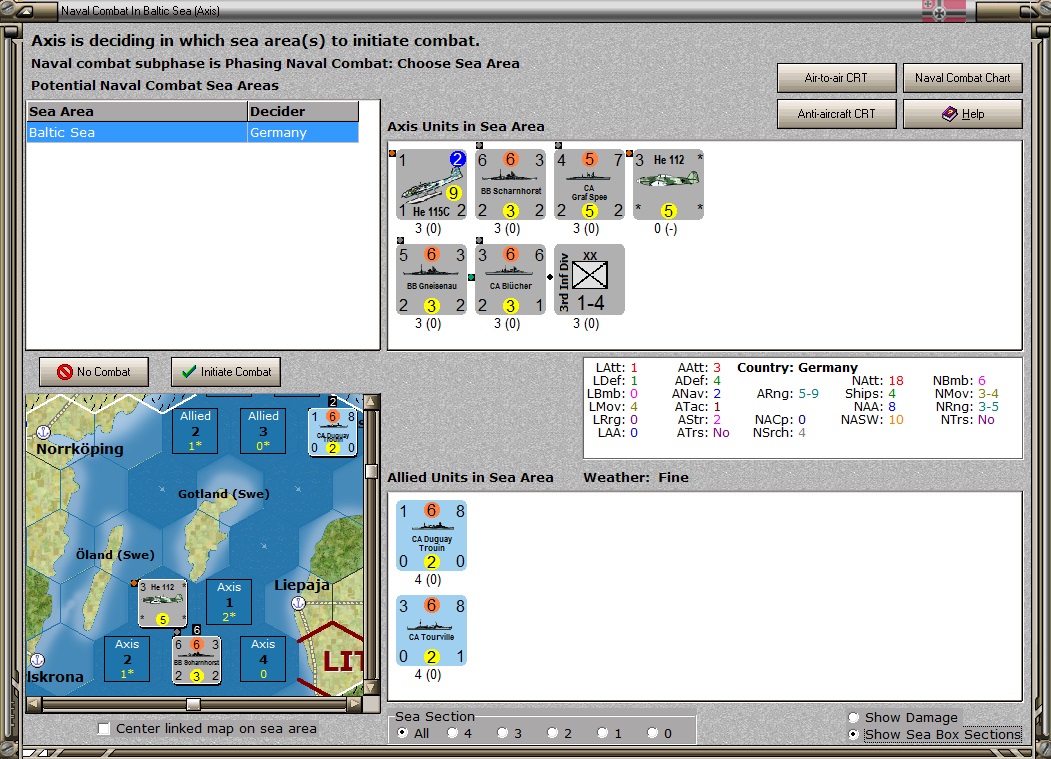Click the Decider column header
This screenshot has width=1051, height=759.
pyautogui.click(x=303, y=111)
